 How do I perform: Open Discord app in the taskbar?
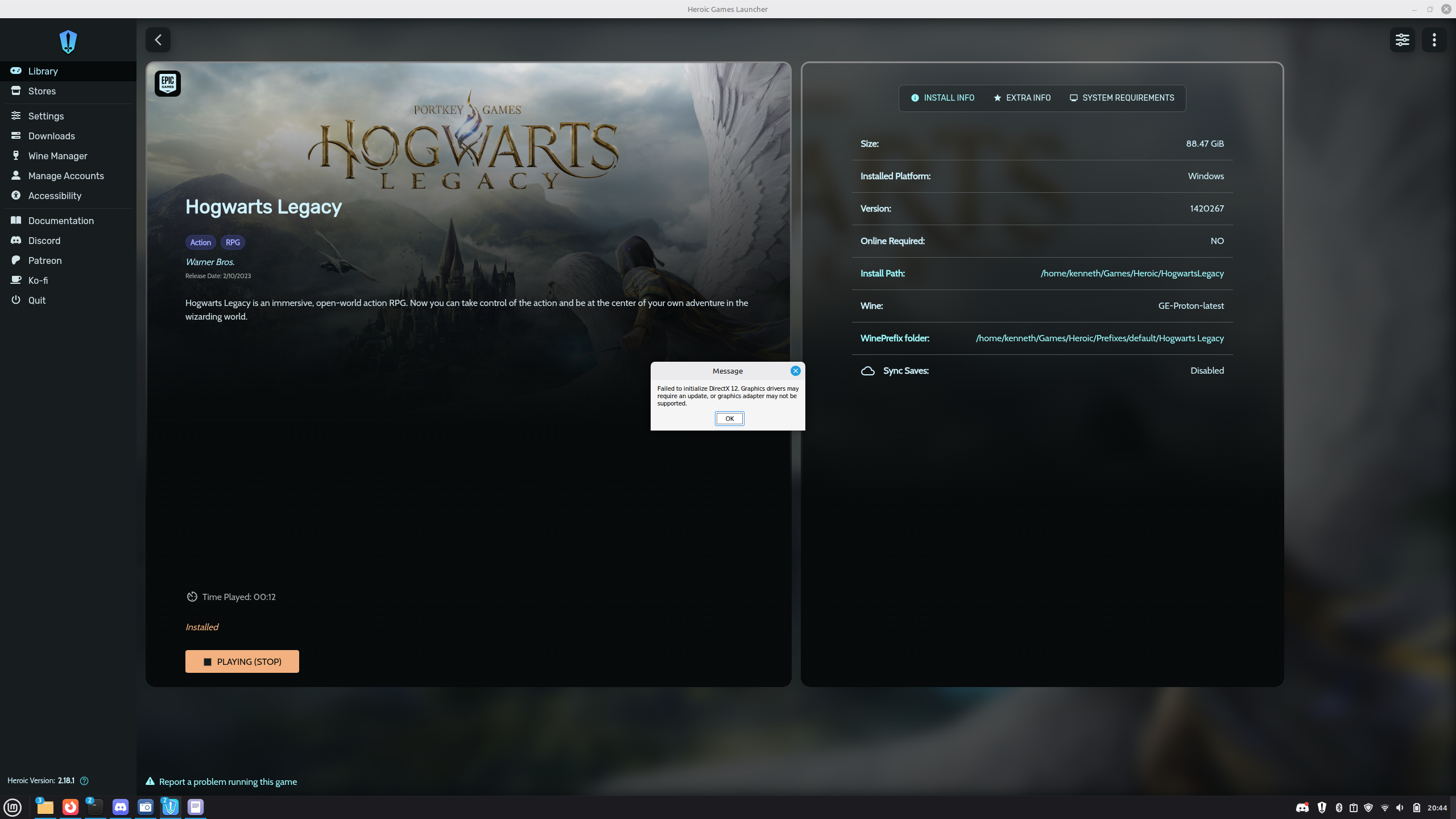(x=121, y=807)
